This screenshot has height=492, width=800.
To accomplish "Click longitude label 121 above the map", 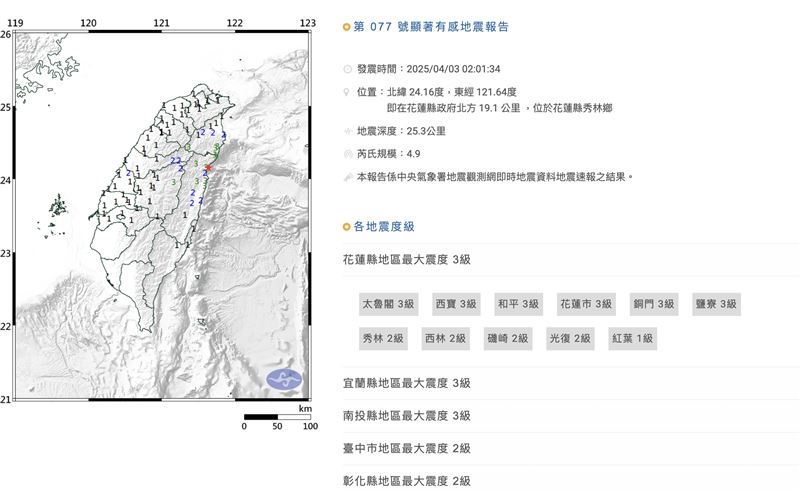I will point(161,23).
